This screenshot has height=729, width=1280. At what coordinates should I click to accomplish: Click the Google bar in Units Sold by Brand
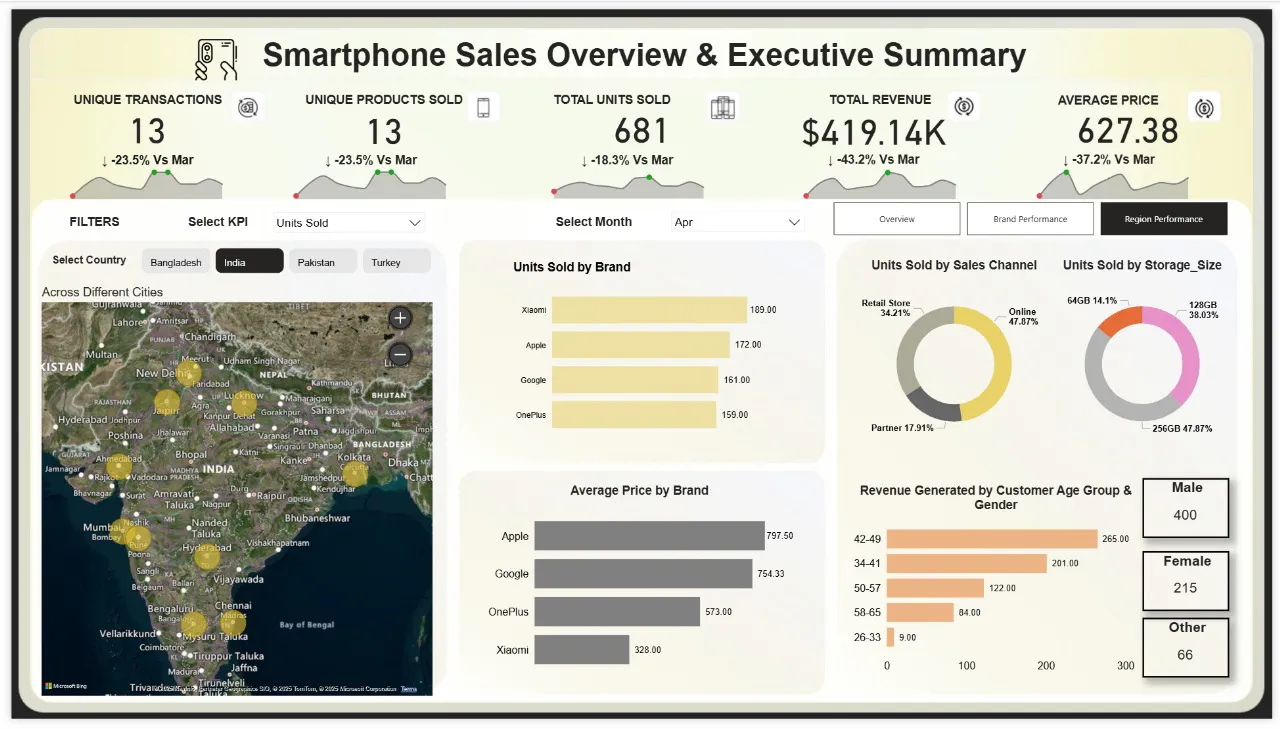(x=635, y=380)
